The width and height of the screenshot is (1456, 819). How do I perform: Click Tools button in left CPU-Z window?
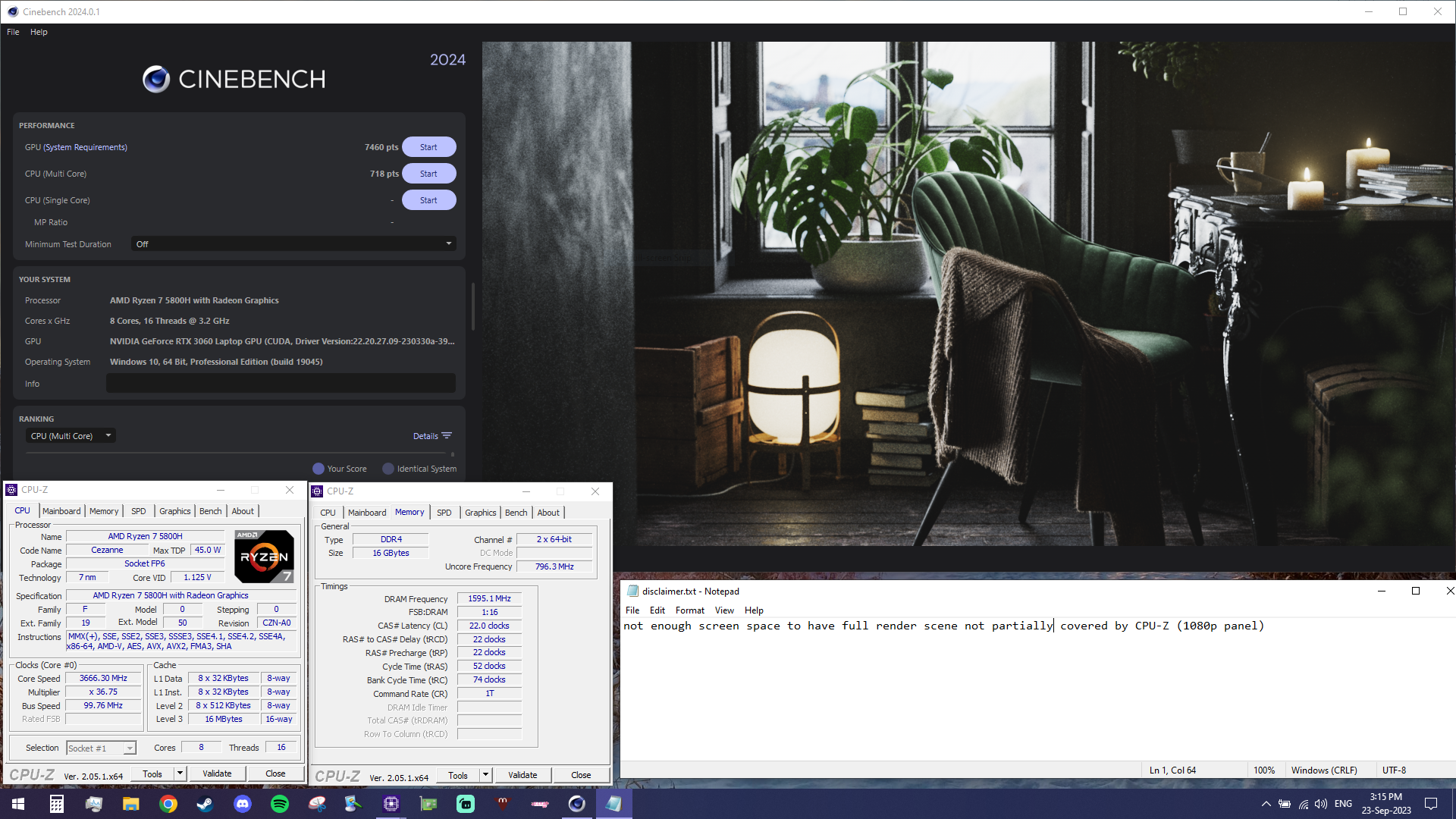(152, 774)
